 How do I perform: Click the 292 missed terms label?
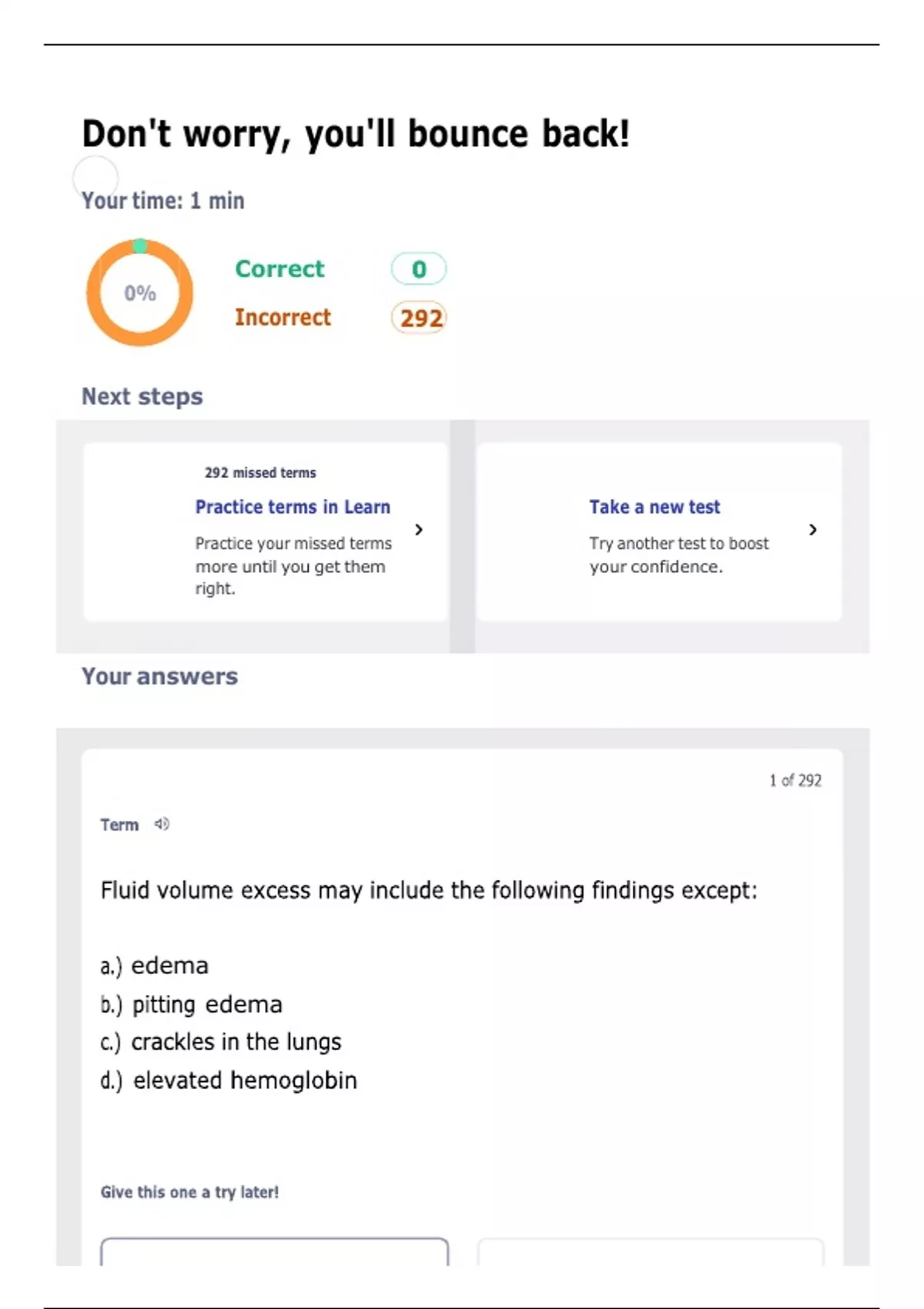tap(260, 473)
